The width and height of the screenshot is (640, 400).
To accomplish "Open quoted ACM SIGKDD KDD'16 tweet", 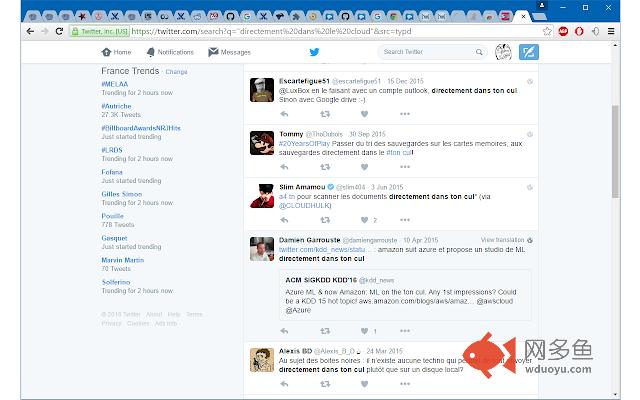I will click(x=405, y=295).
